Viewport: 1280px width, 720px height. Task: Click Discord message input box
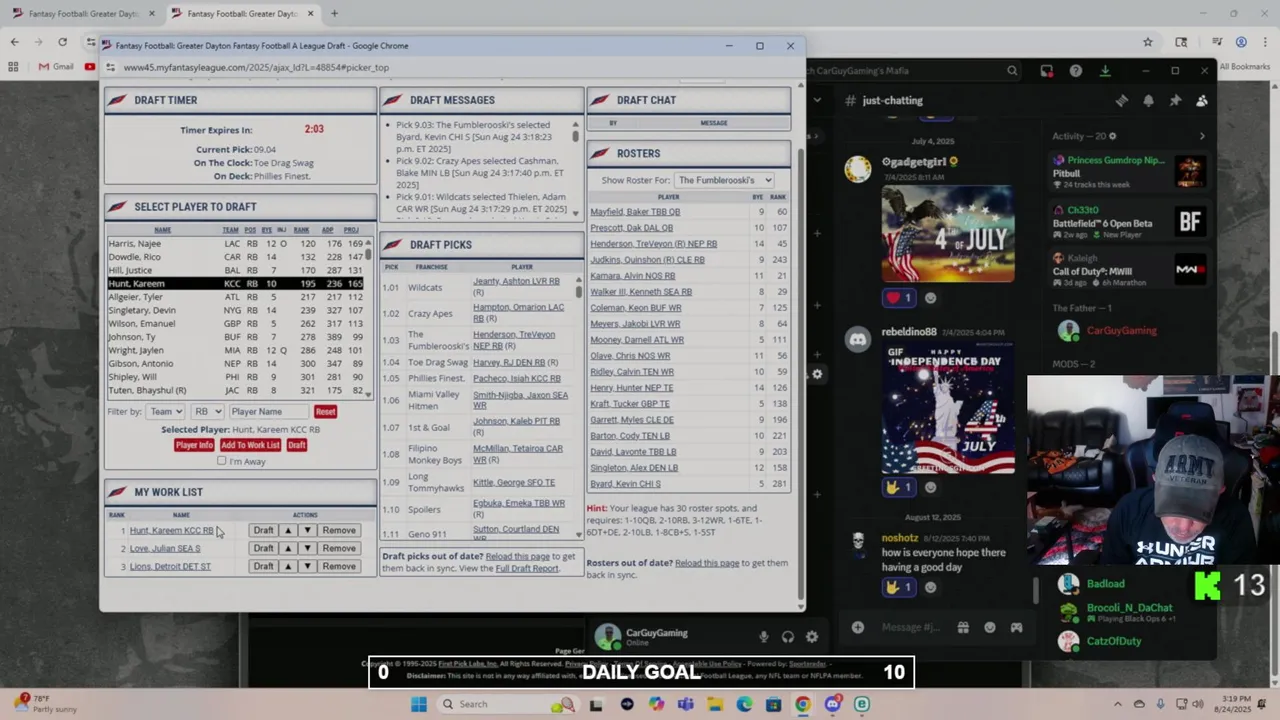pos(912,627)
